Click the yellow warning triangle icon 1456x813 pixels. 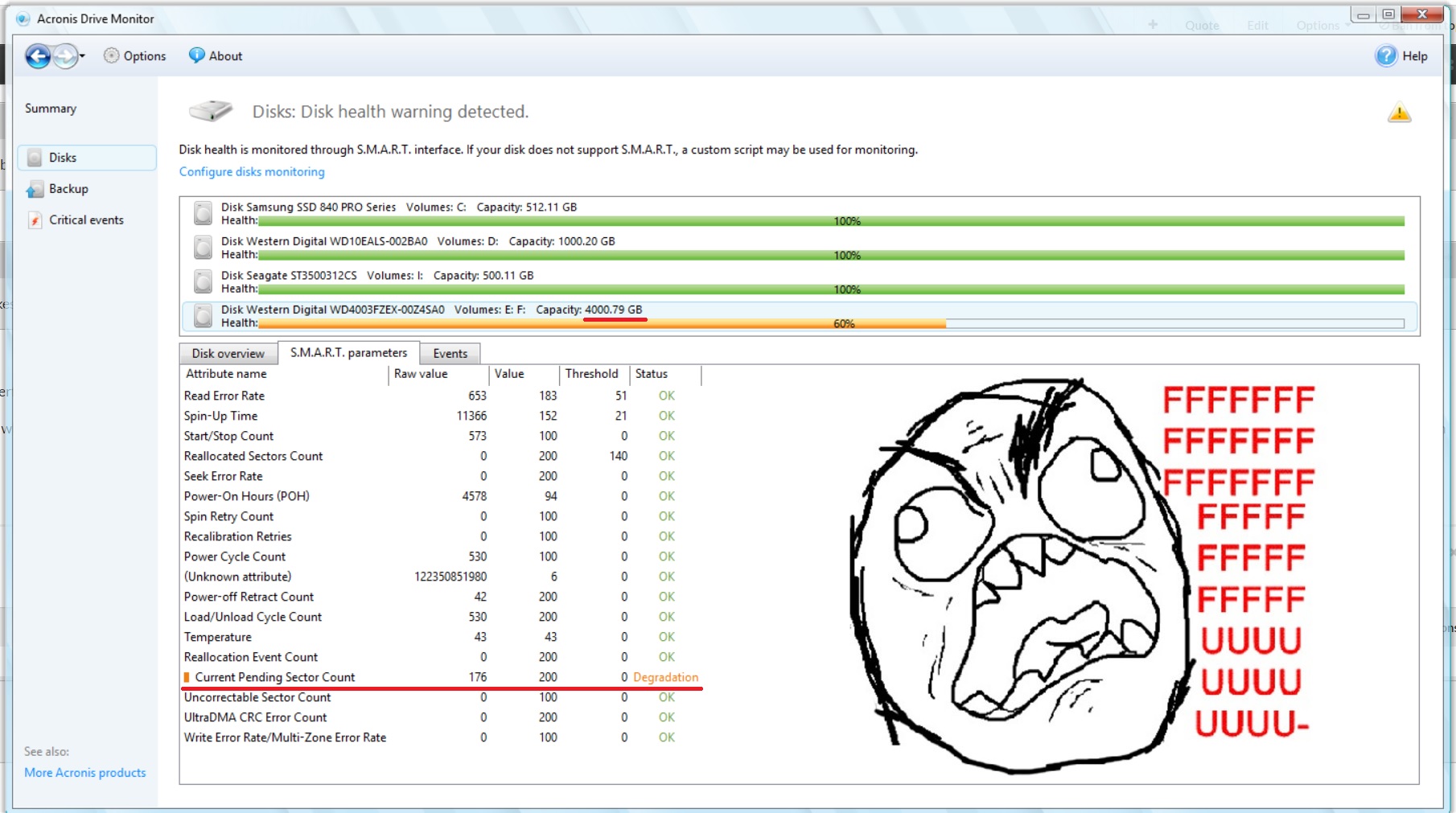[1399, 113]
